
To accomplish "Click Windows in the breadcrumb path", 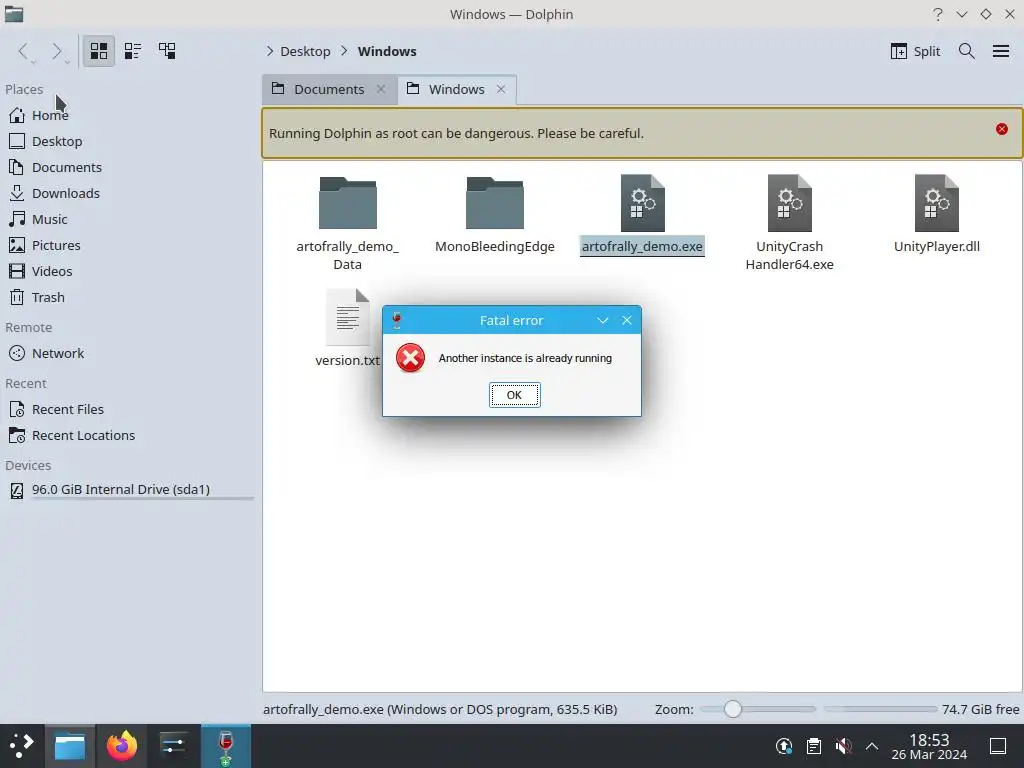I will pyautogui.click(x=387, y=52).
